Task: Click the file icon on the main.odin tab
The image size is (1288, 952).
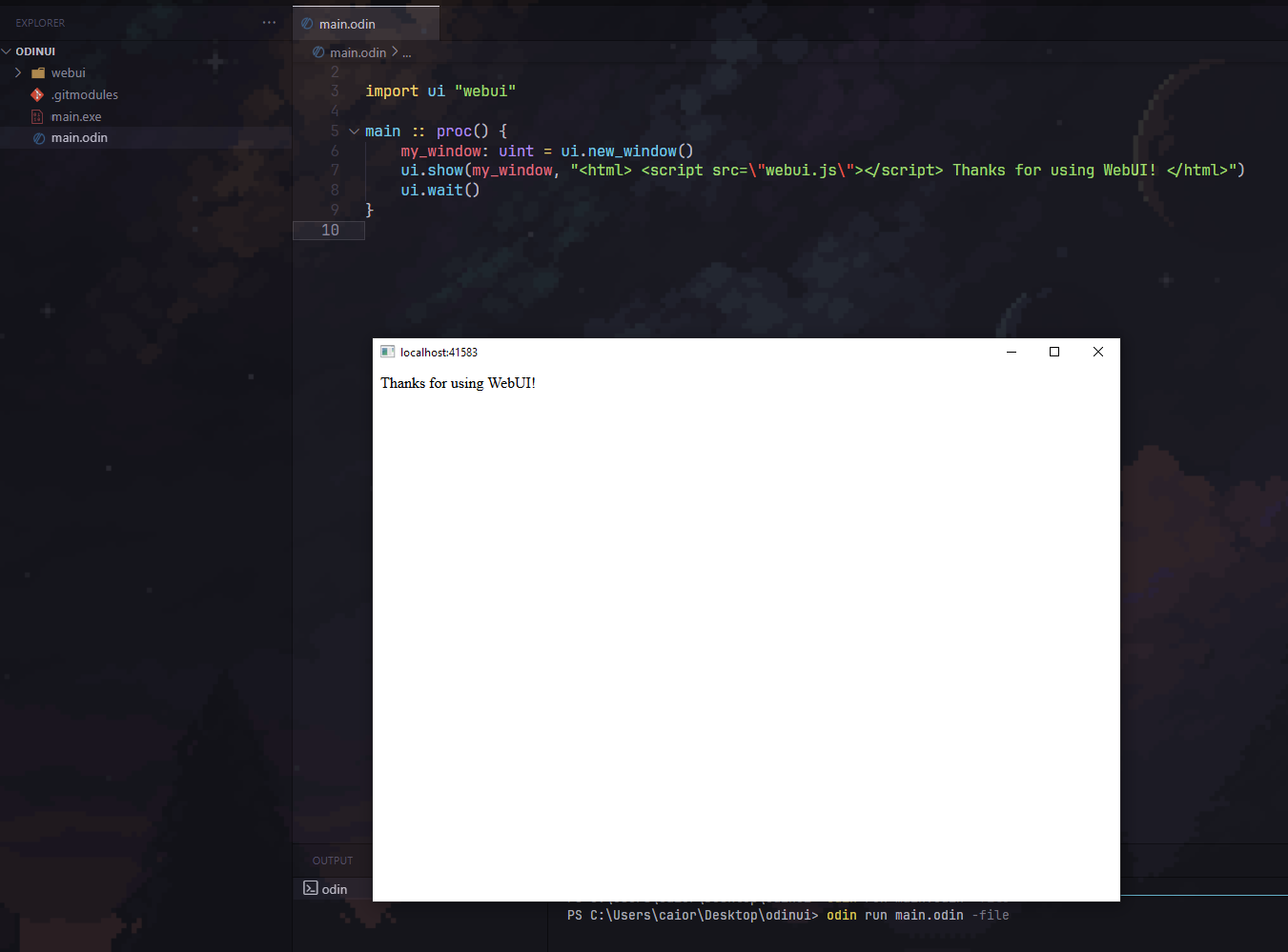Action: point(307,24)
